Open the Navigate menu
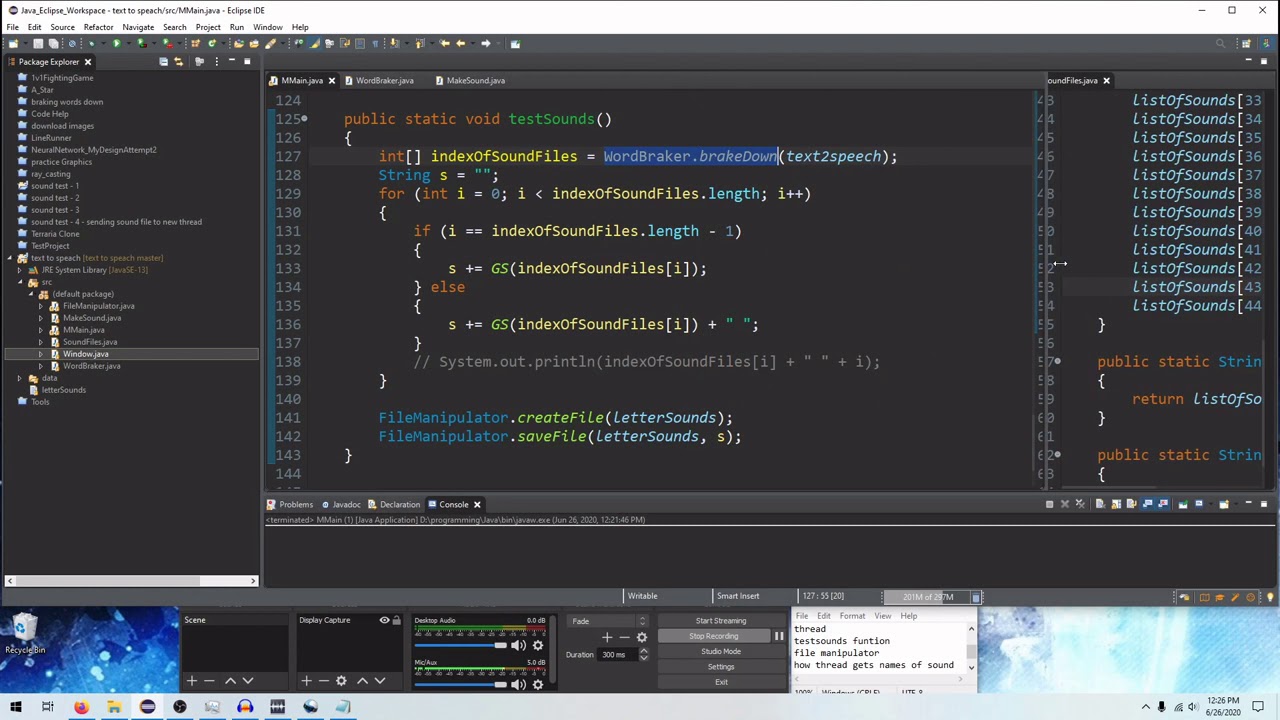 click(138, 27)
